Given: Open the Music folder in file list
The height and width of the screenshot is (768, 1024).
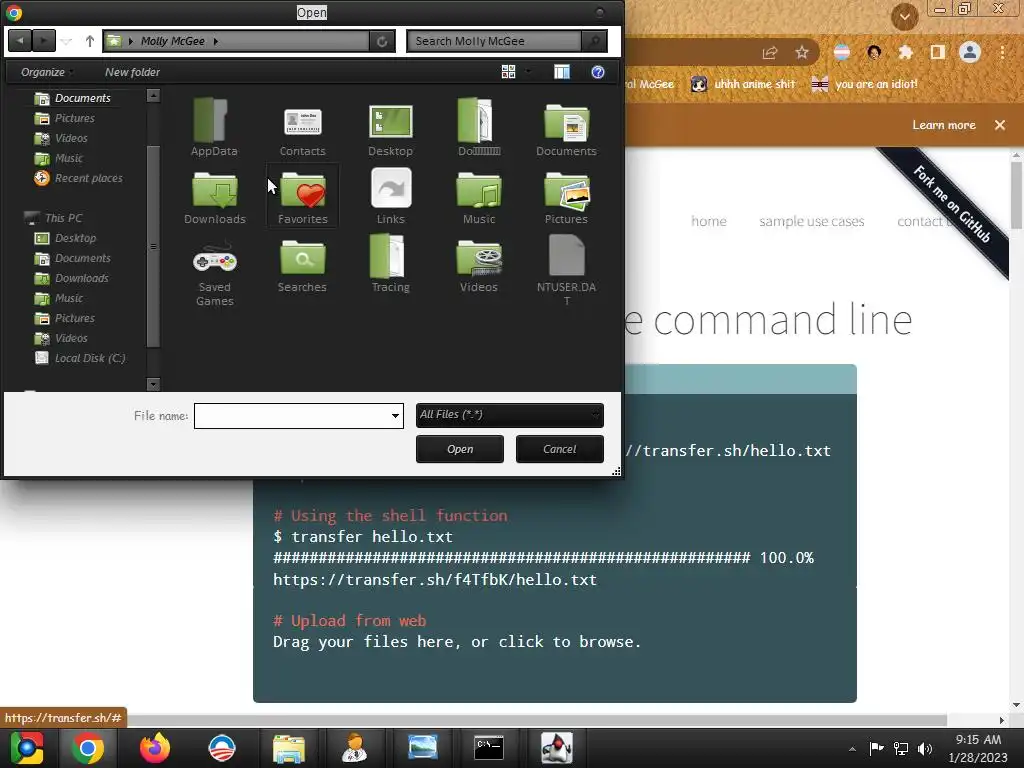Looking at the screenshot, I should coord(479,197).
